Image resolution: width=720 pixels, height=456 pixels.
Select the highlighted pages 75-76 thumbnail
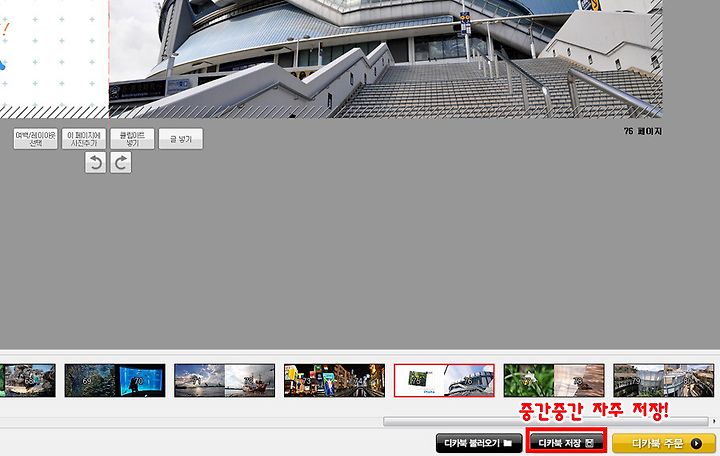pos(444,380)
